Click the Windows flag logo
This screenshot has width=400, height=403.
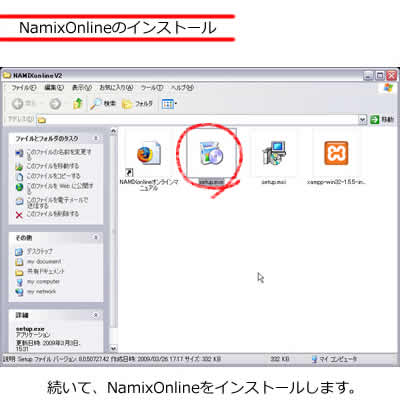click(x=388, y=88)
